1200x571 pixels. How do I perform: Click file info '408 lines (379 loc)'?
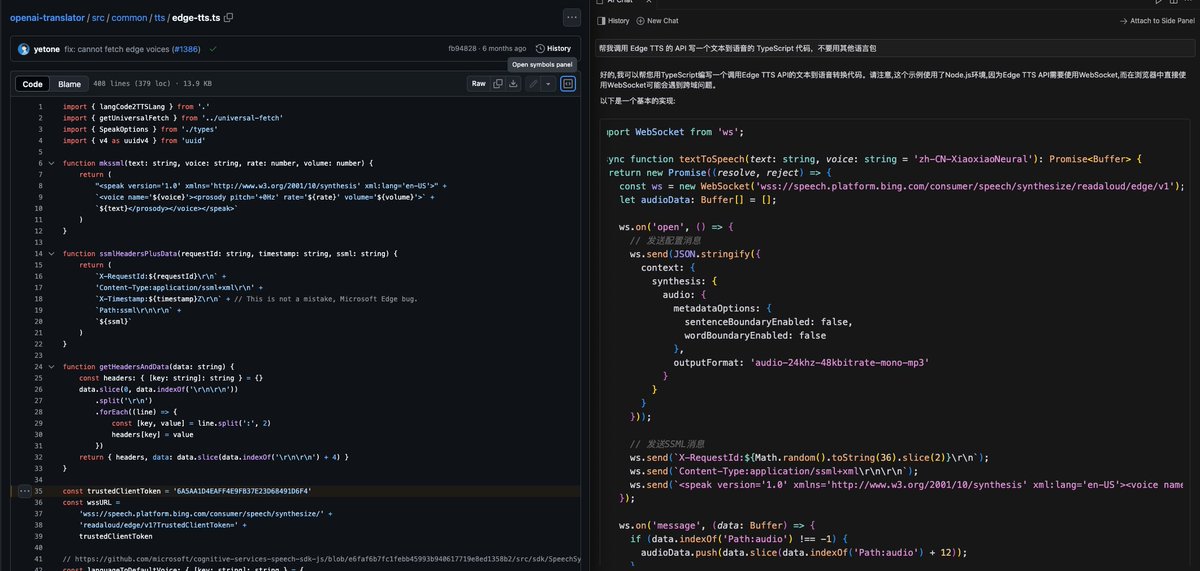tap(134, 84)
